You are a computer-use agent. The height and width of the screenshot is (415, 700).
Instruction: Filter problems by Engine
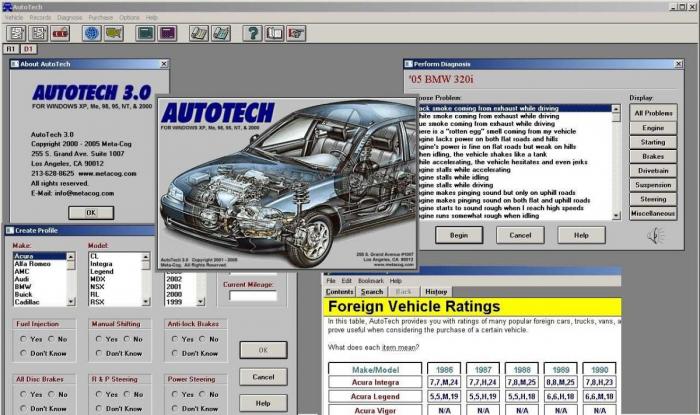[x=653, y=128]
